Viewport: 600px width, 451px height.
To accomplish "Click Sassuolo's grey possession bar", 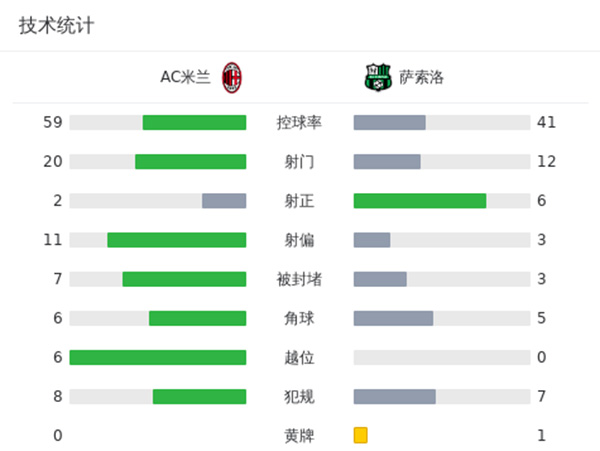I will [x=390, y=122].
